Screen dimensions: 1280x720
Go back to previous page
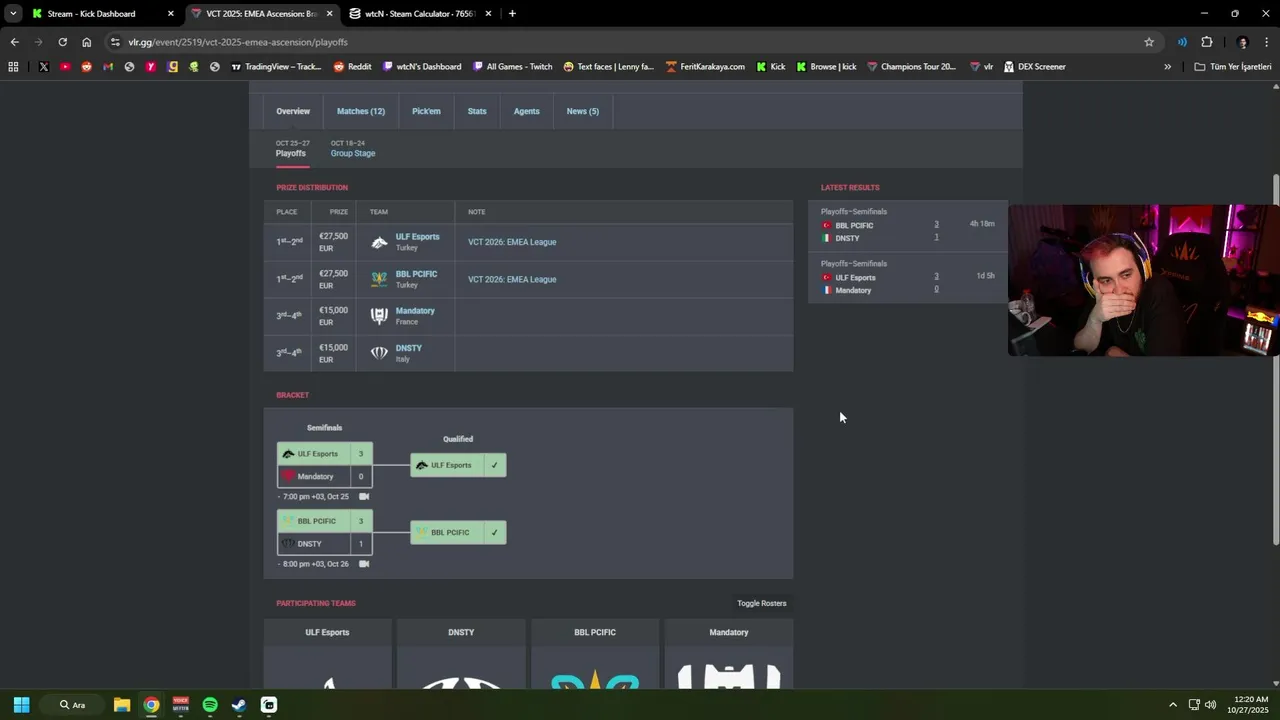(14, 42)
